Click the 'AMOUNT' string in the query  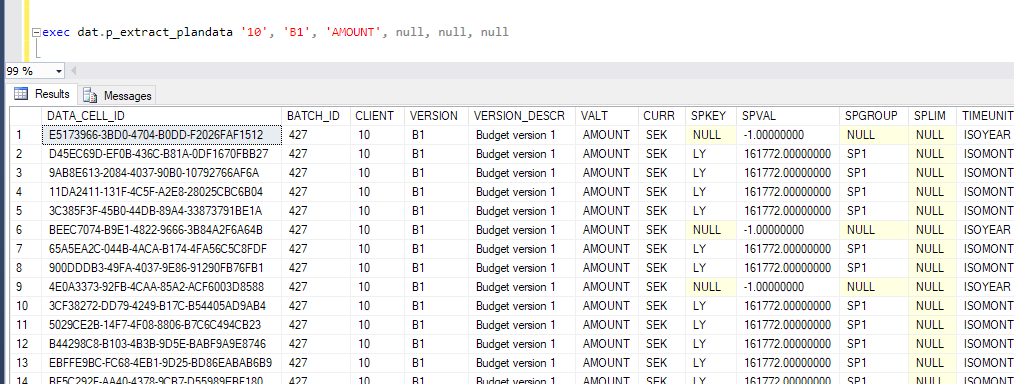354,32
